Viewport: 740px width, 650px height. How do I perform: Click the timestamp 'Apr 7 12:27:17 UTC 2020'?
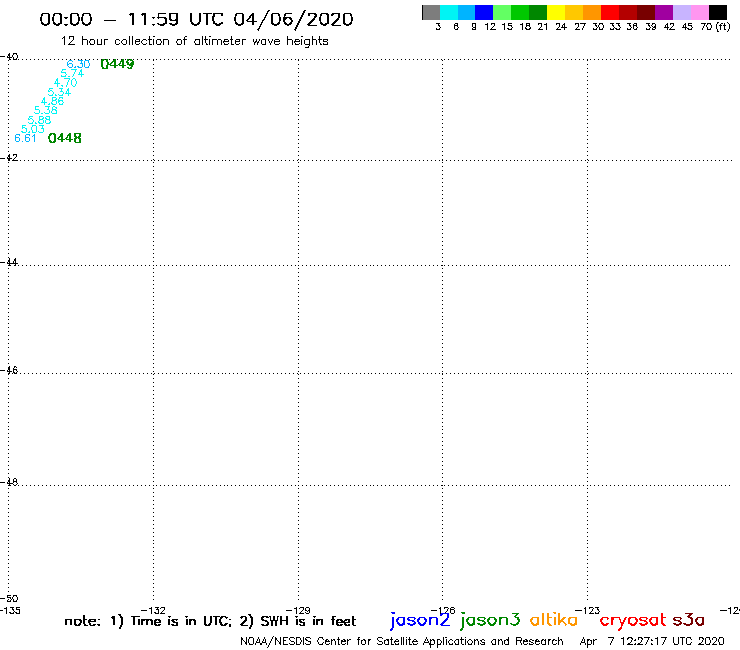coord(652,642)
